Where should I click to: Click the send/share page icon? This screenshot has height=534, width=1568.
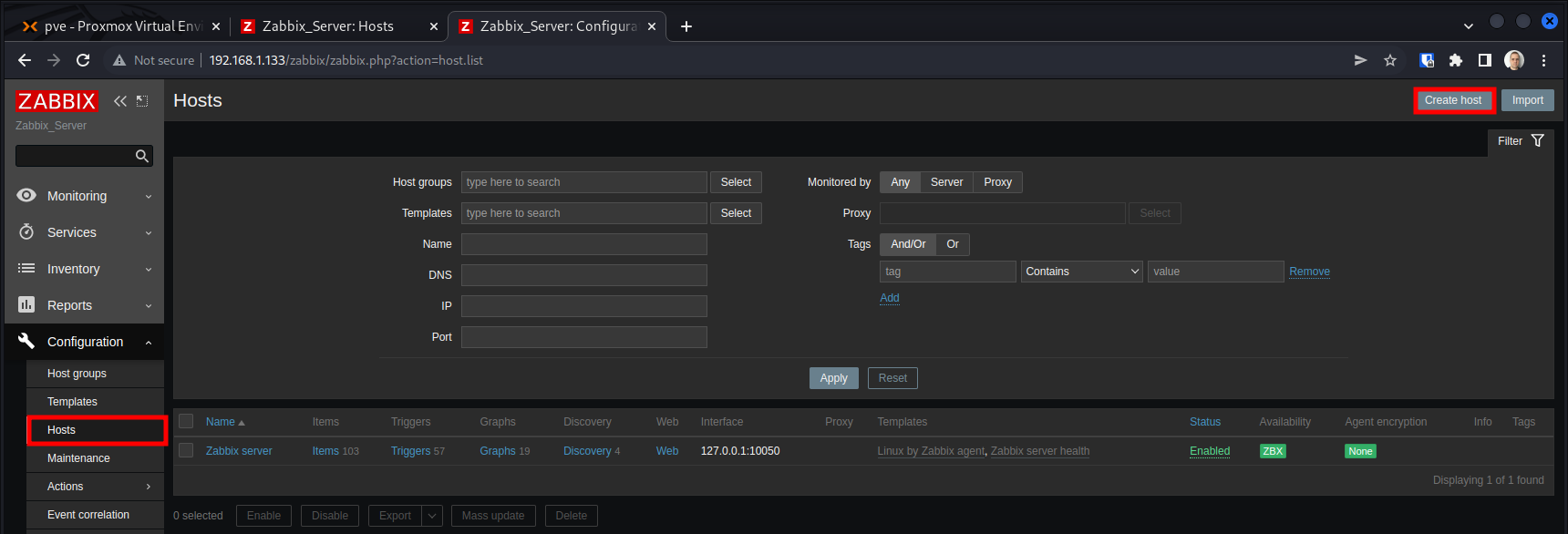pyautogui.click(x=1360, y=60)
